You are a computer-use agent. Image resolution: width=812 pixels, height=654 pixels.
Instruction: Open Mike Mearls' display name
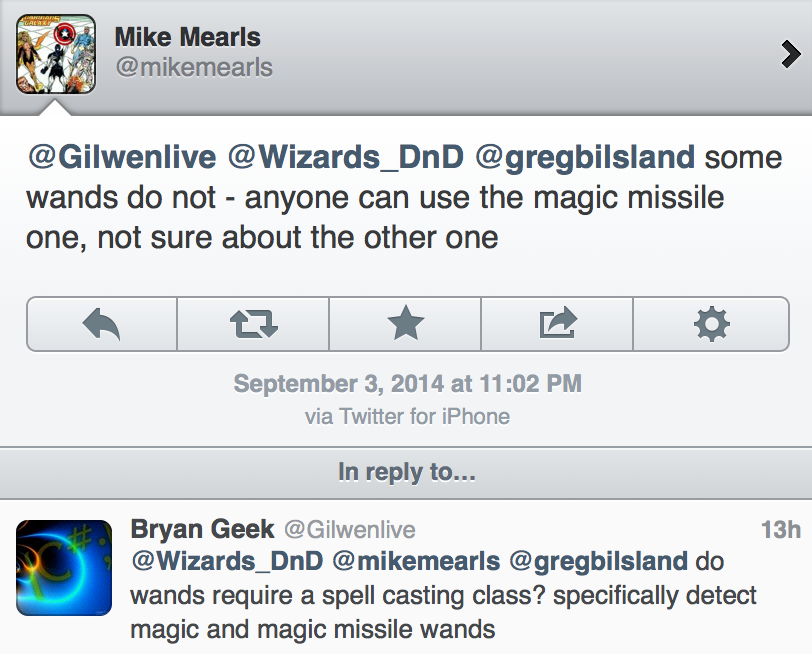pos(186,37)
